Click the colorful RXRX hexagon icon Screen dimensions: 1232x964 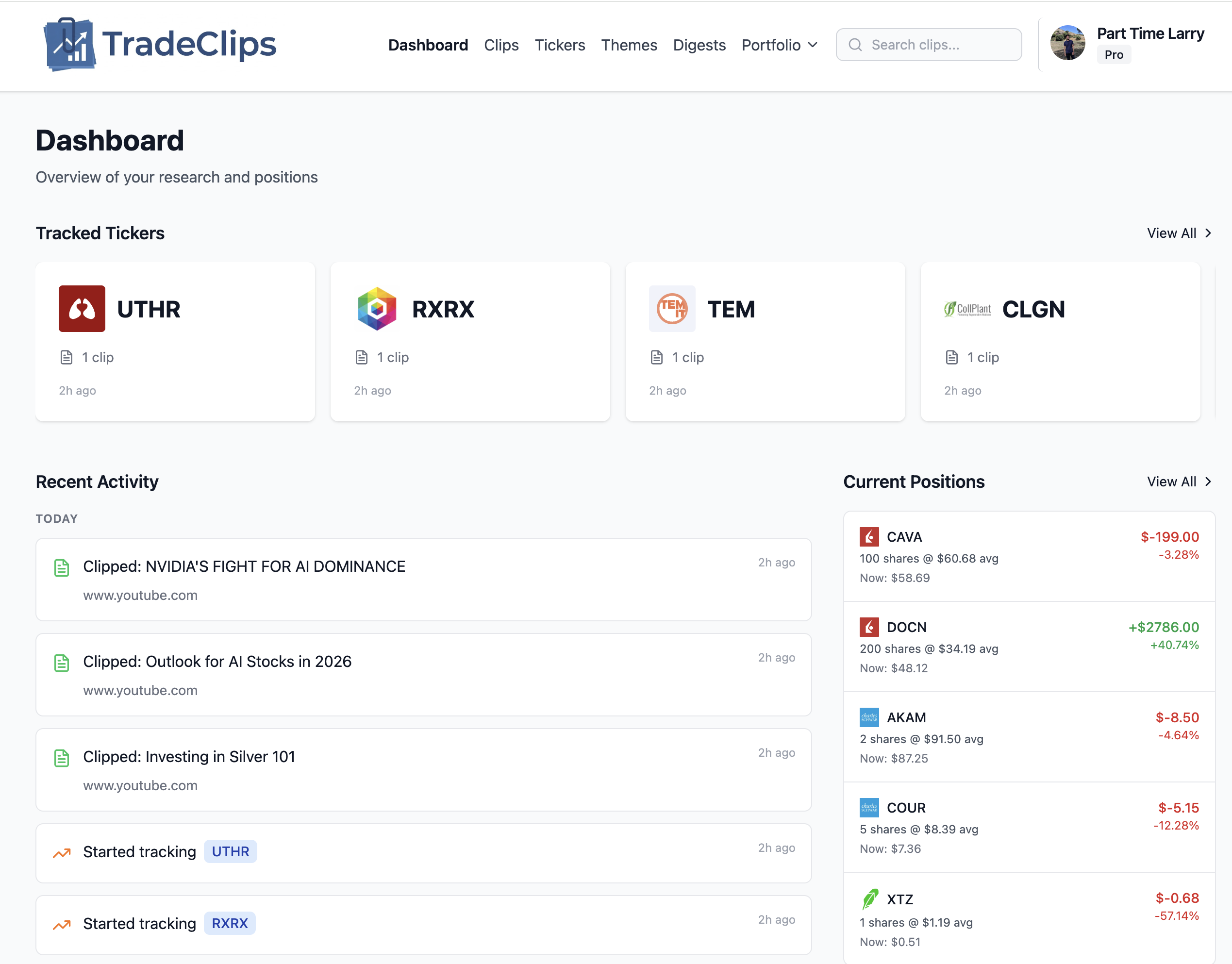coord(376,309)
